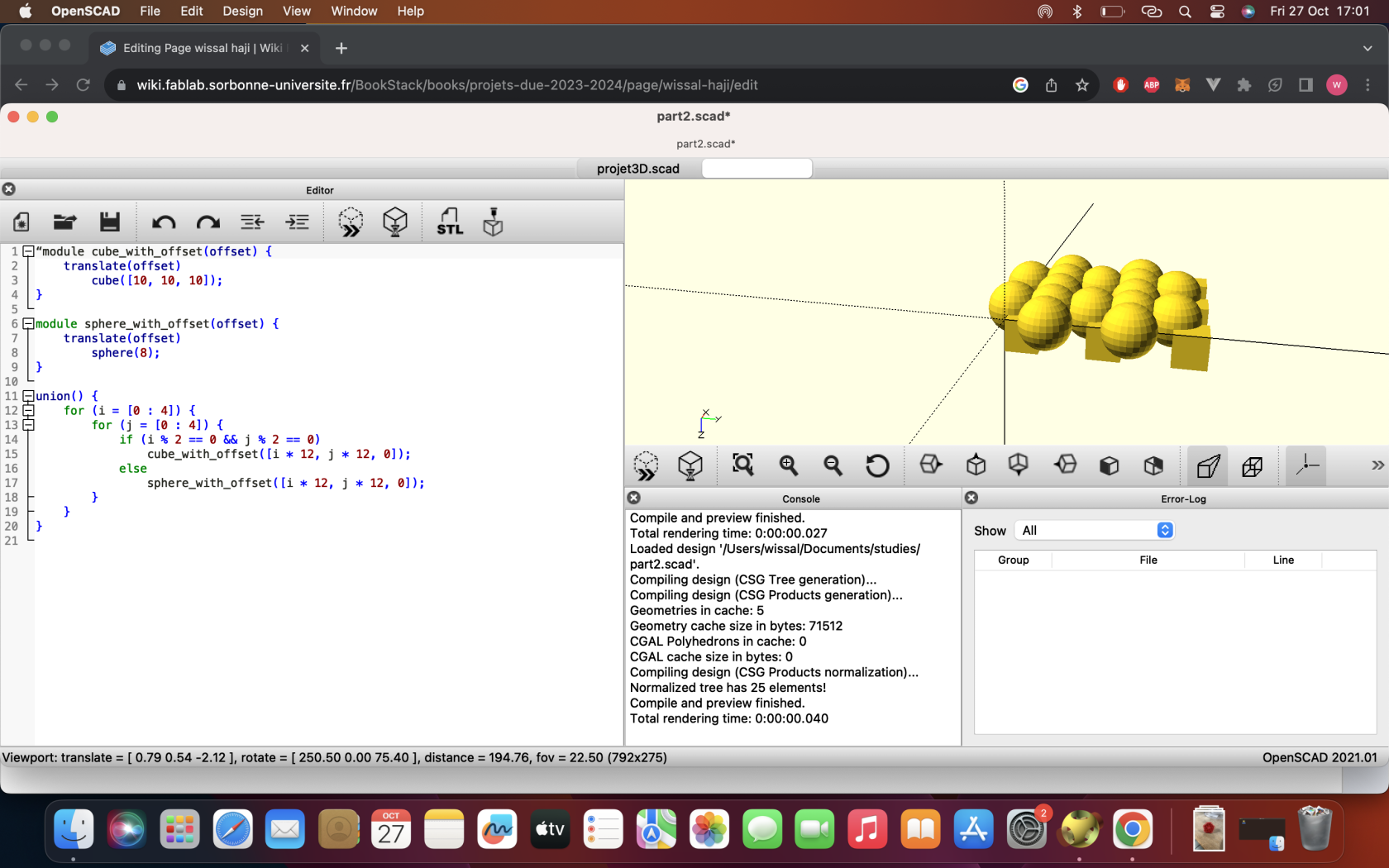Click the Send to 3D printer icon
Viewport: 1389px width, 868px height.
[x=494, y=222]
